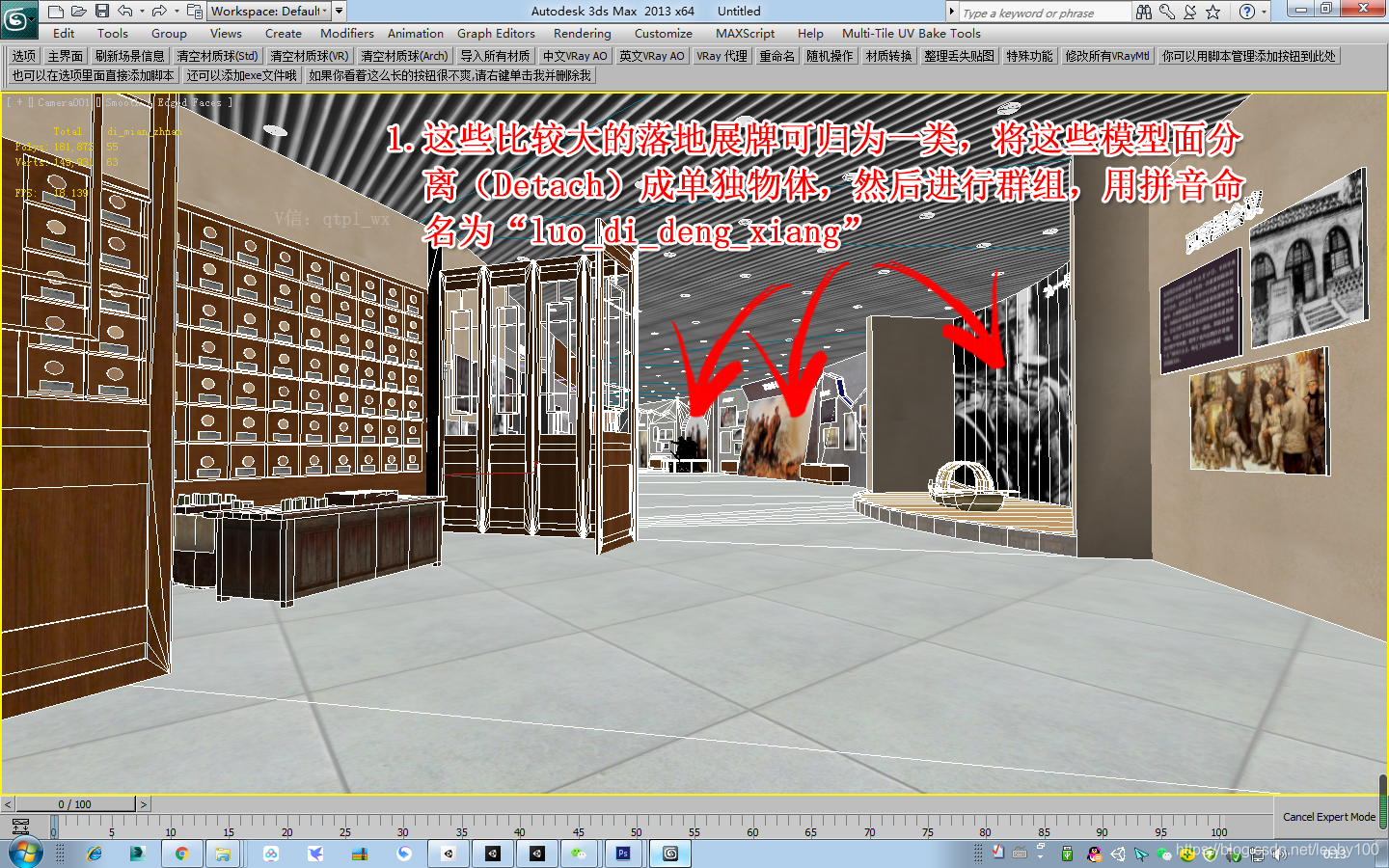This screenshot has width=1389, height=868.
Task: Expand the InfoCenter search box arrow
Action: [952, 12]
